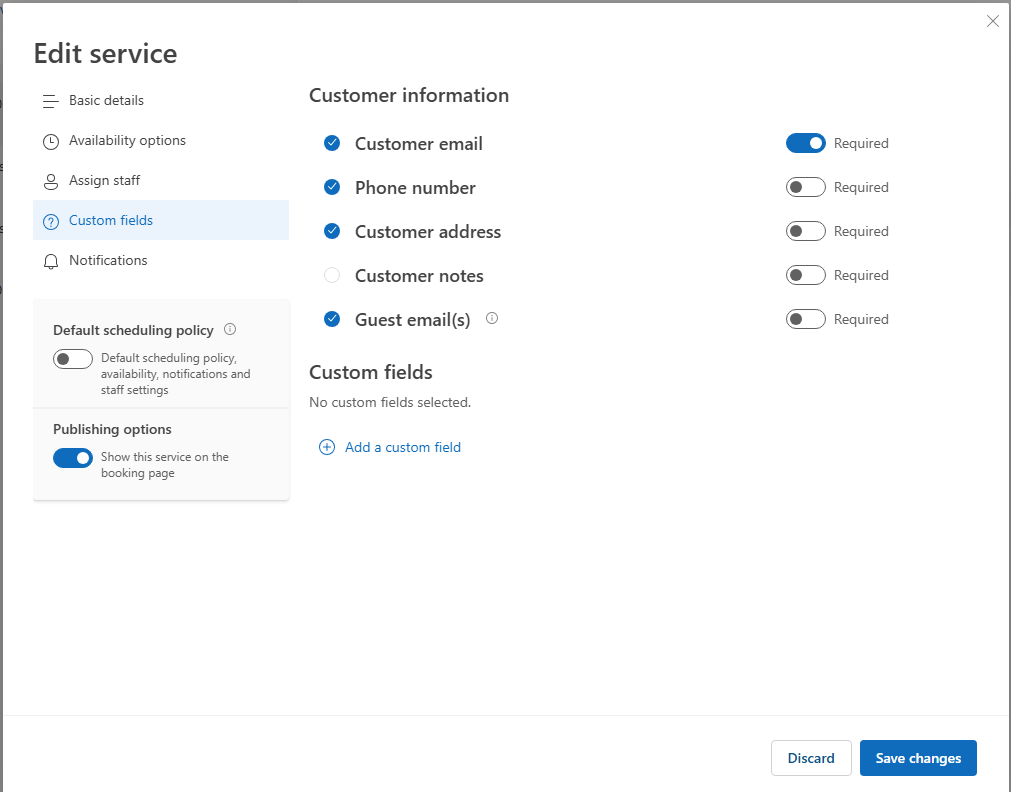Turn on Default scheduling policy toggle

[73, 359]
